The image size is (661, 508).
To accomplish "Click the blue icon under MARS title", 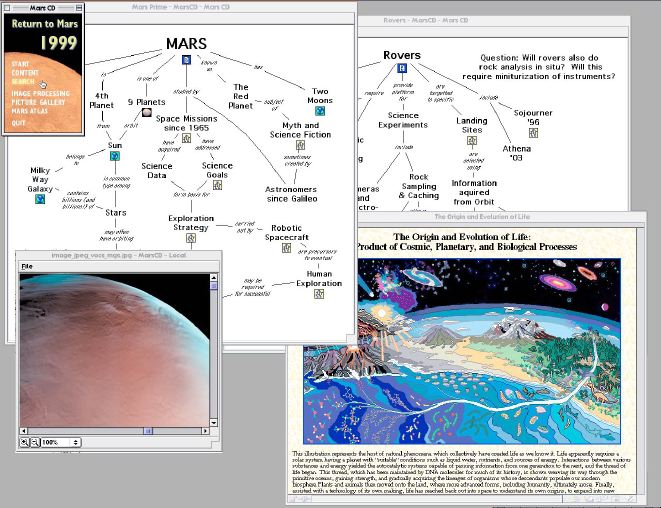I will coord(186,60).
